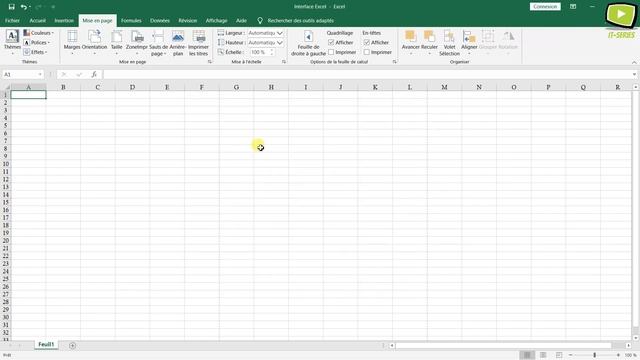Expand the formula bar chevron
This screenshot has width=640, height=360.
click(634, 74)
